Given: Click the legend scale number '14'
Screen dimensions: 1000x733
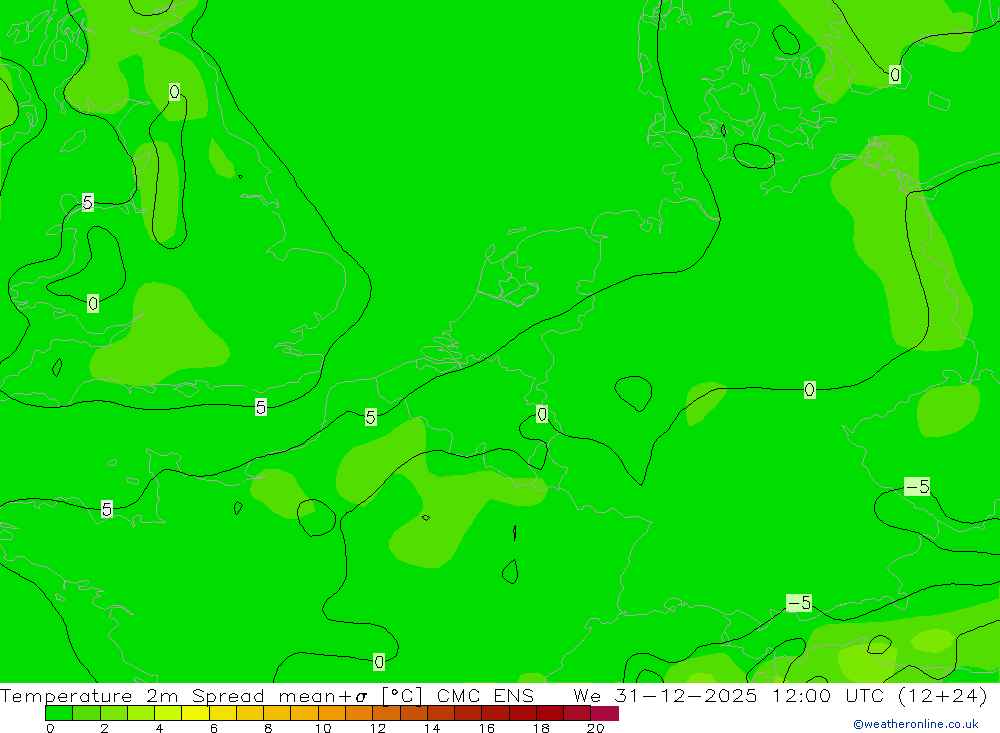Looking at the screenshot, I should 432,728.
